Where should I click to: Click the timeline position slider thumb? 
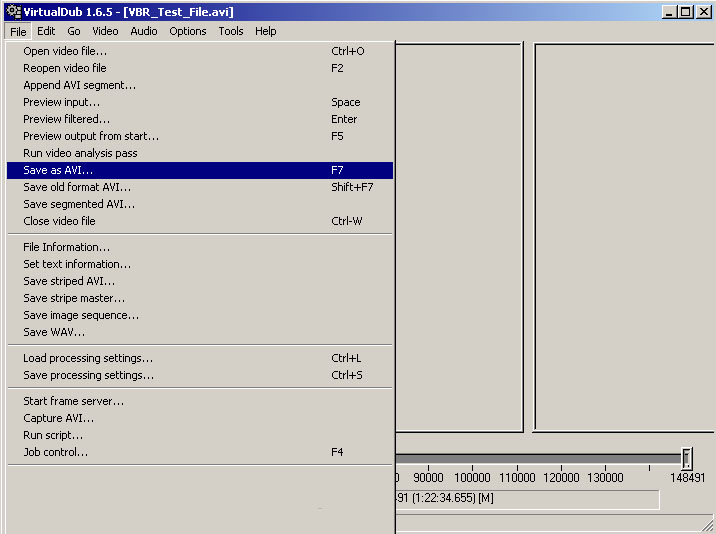click(687, 458)
